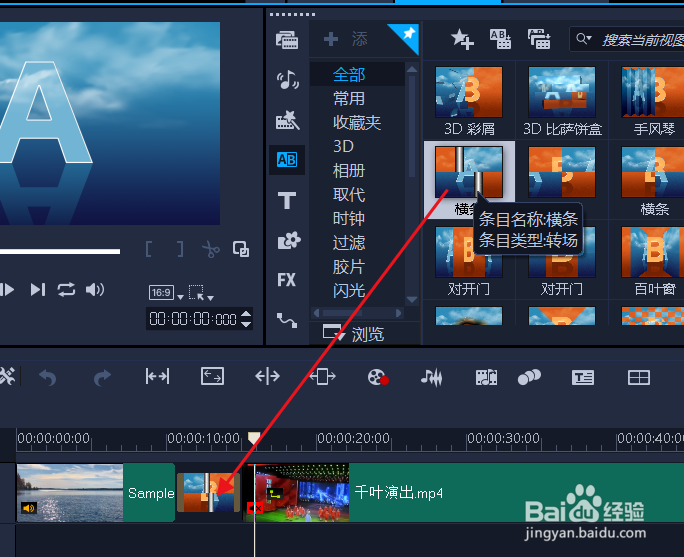Click the timecode field 00:00:00:000
Screen dimensions: 684x557
193,319
